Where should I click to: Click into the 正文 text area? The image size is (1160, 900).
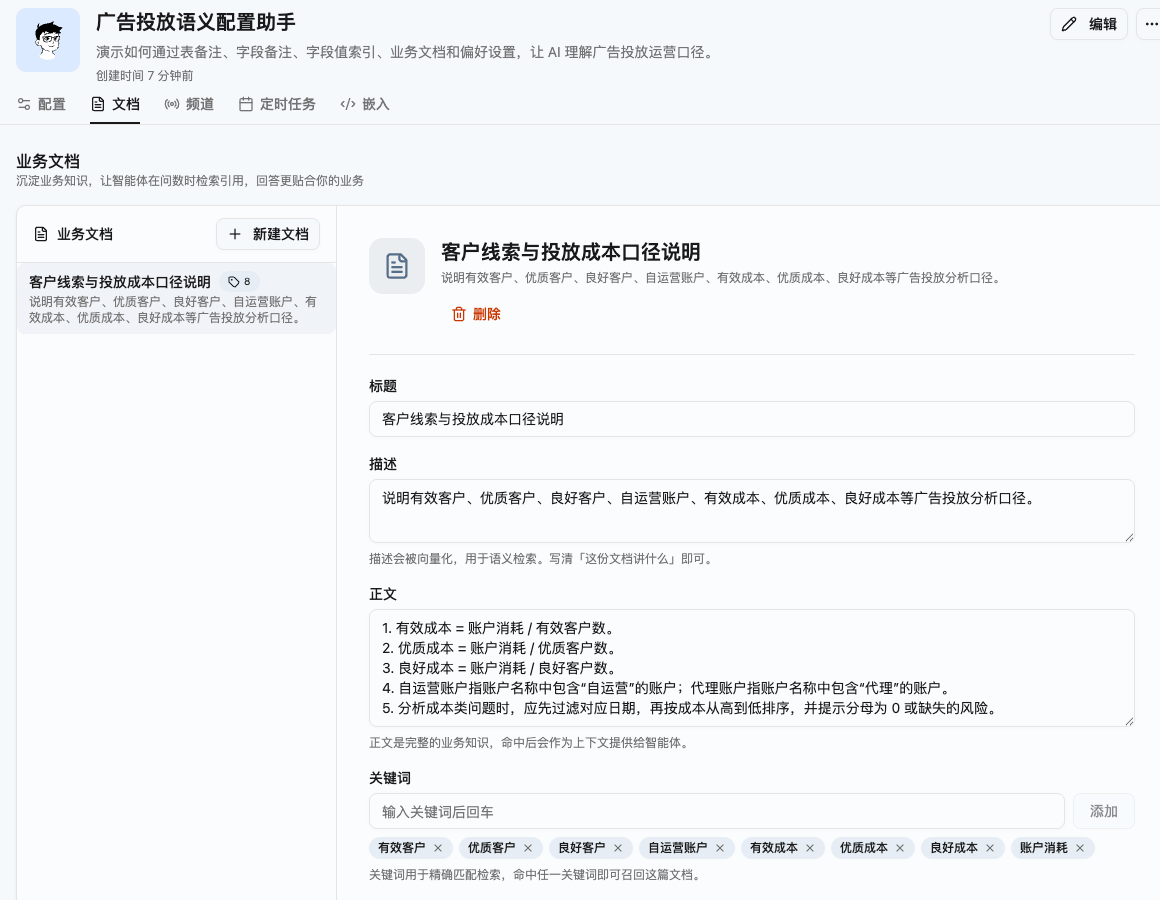click(x=752, y=668)
